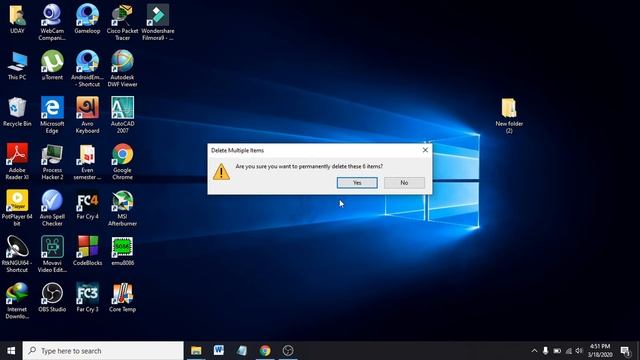The height and width of the screenshot is (360, 640).
Task: Open the notepad-like app on taskbar
Action: (x=242, y=351)
